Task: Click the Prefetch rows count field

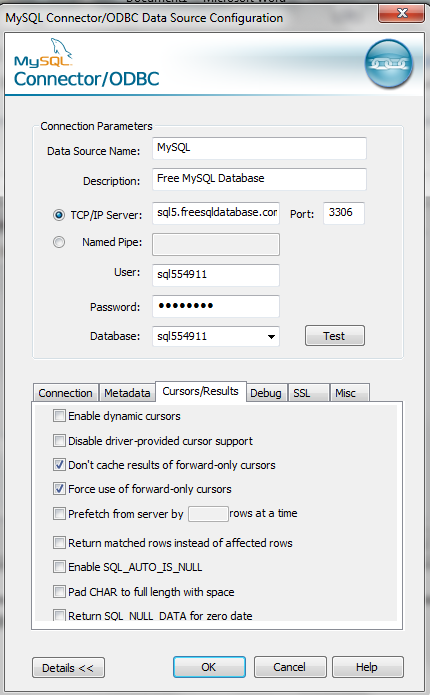Action: pos(208,514)
